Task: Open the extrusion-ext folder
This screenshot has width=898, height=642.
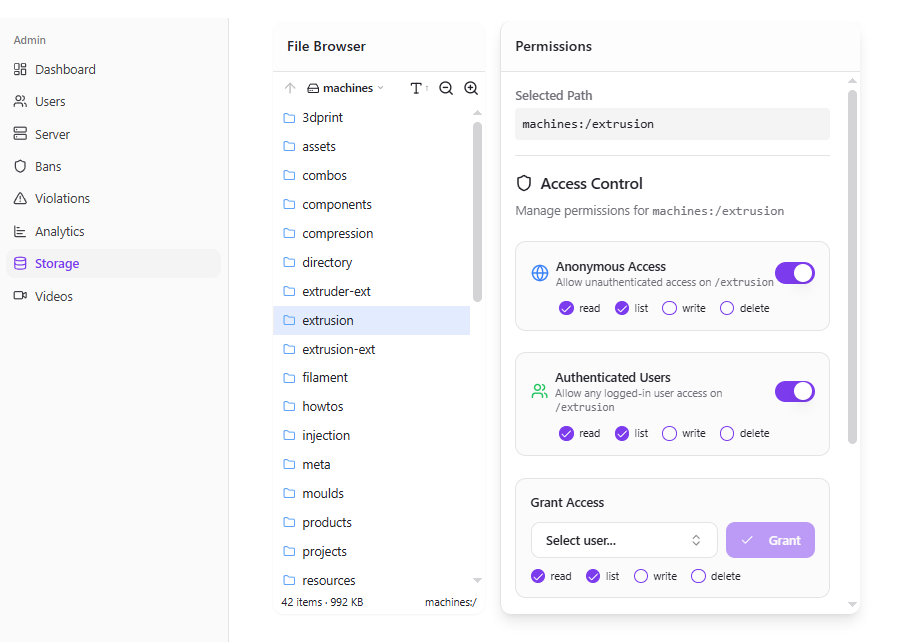Action: [338, 349]
